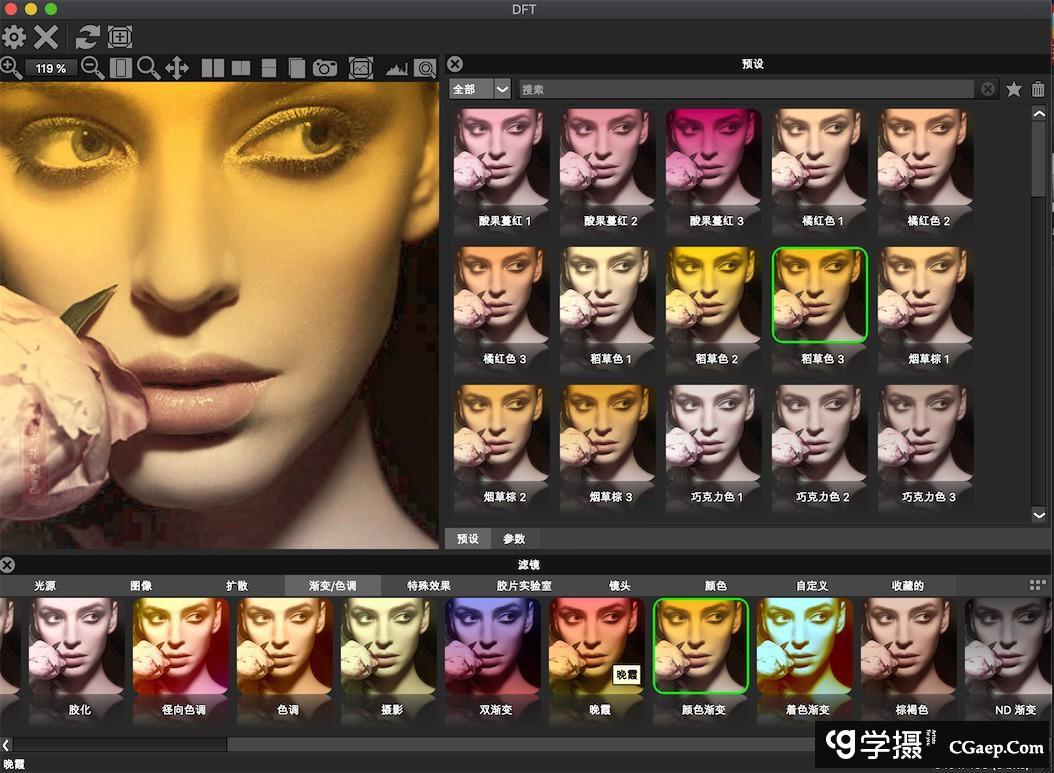The width and height of the screenshot is (1054, 773).
Task: Toggle side-by-side comparison view
Action: pyautogui.click(x=213, y=68)
